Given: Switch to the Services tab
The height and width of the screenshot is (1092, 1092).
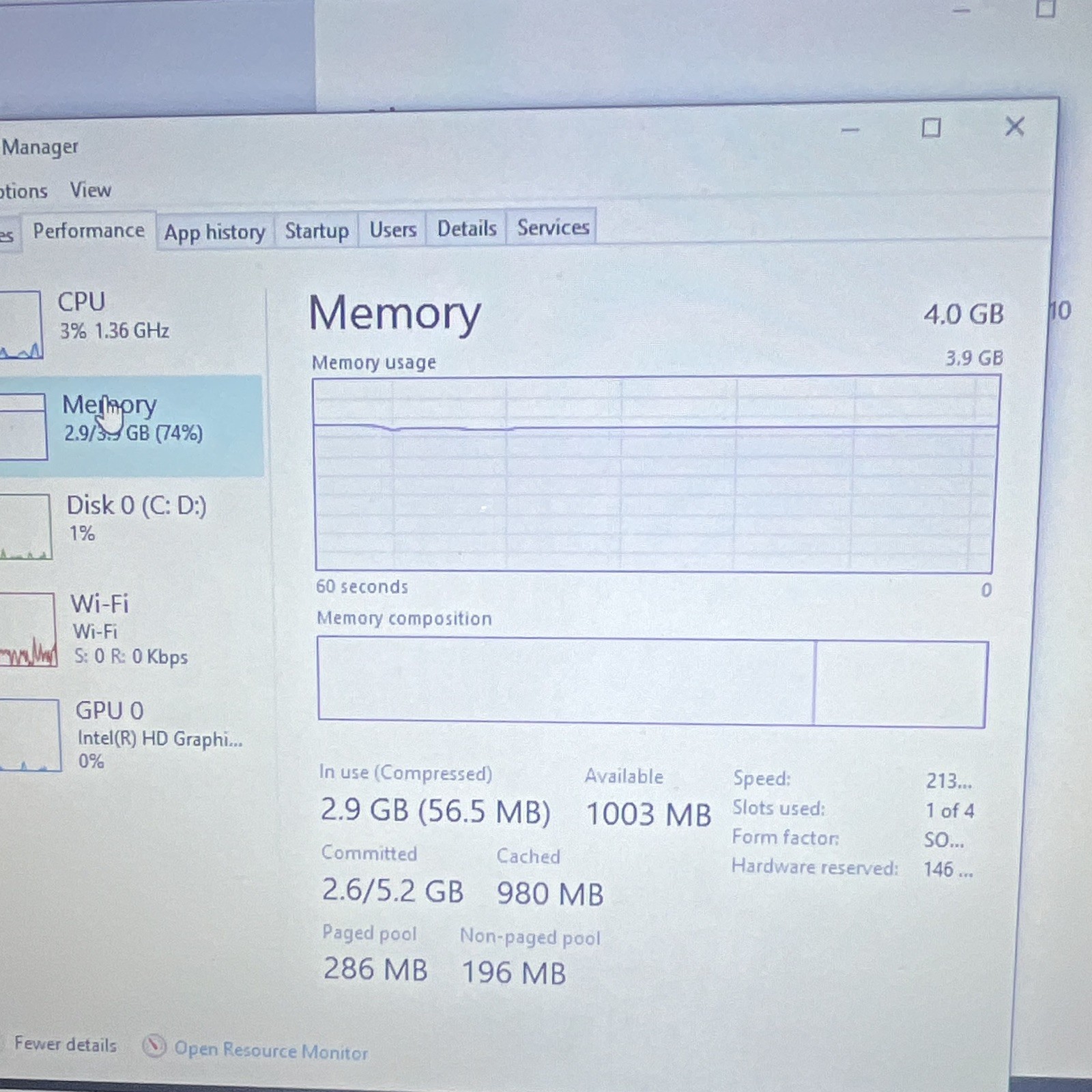Looking at the screenshot, I should tap(552, 227).
